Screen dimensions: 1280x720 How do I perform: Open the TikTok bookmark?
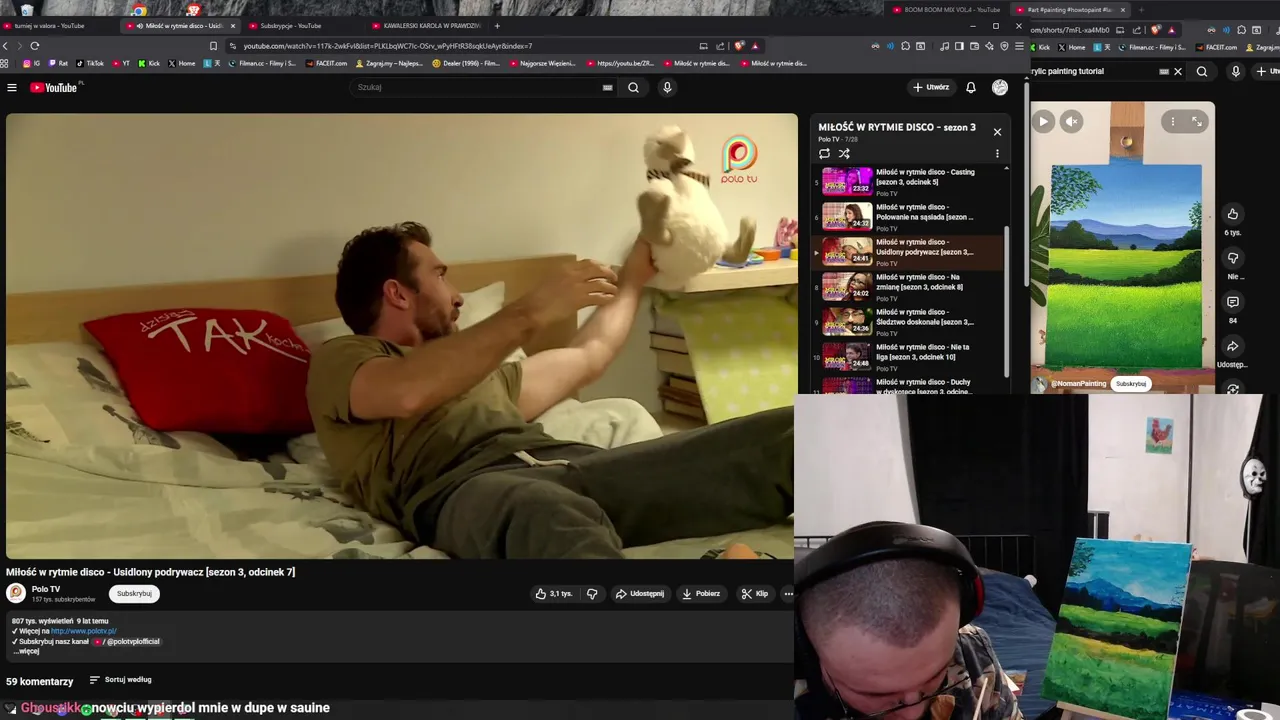[90, 64]
